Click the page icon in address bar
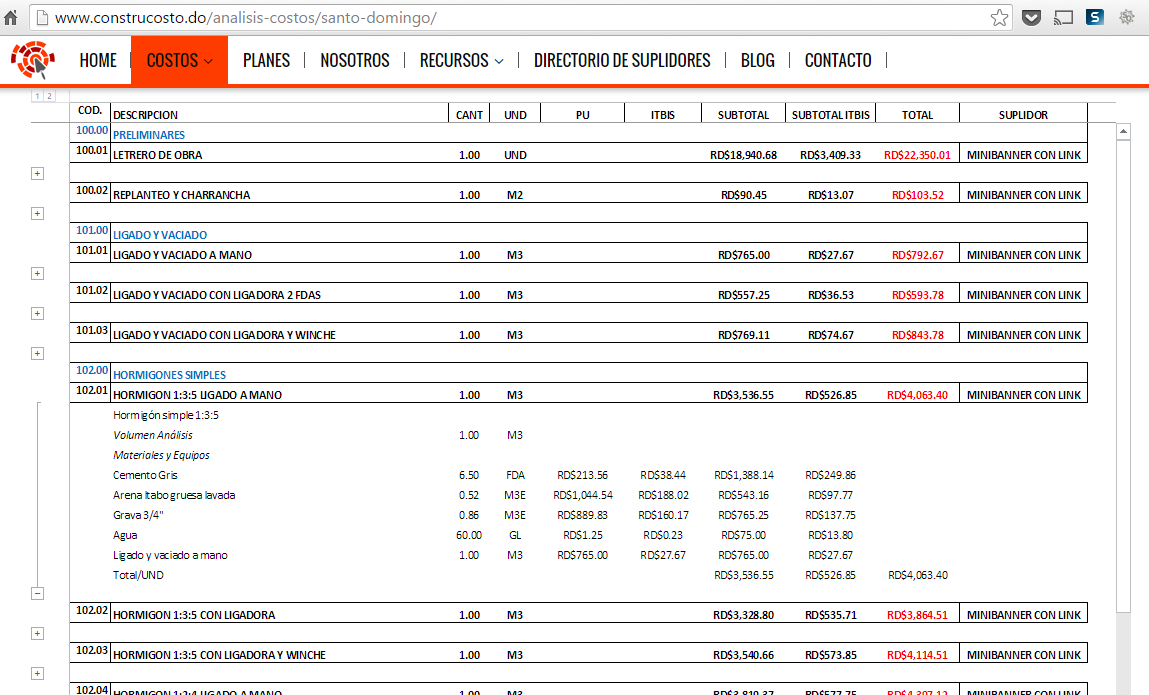1149x695 pixels. point(43,18)
